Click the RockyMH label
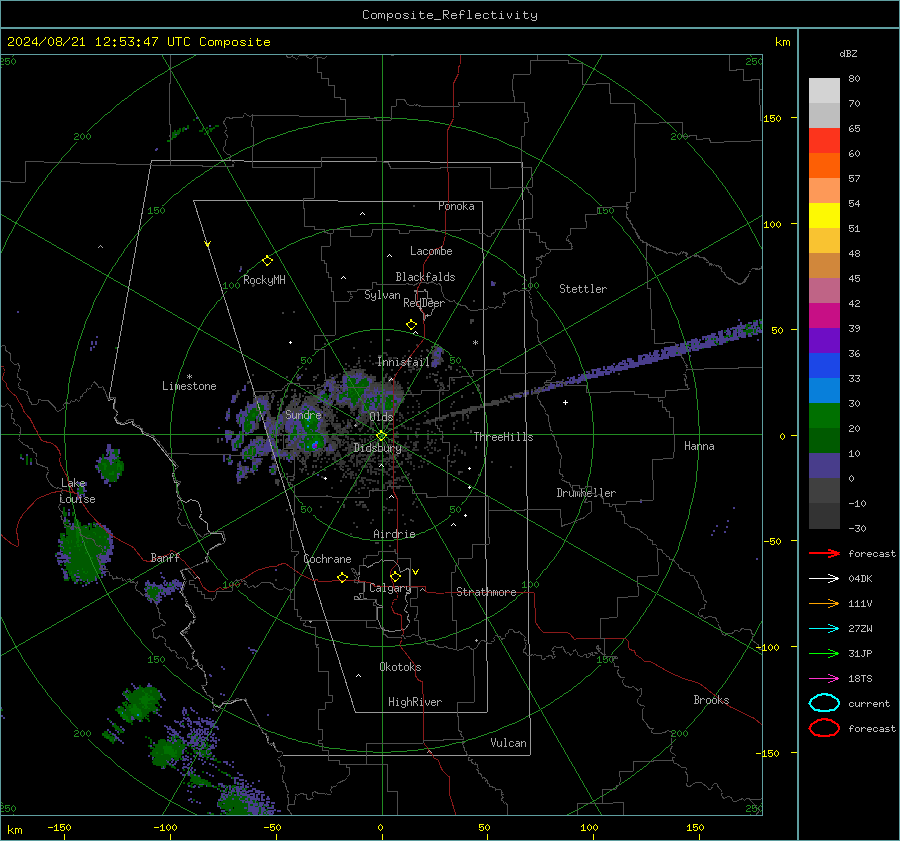Viewport: 900px width, 841px height. [264, 280]
